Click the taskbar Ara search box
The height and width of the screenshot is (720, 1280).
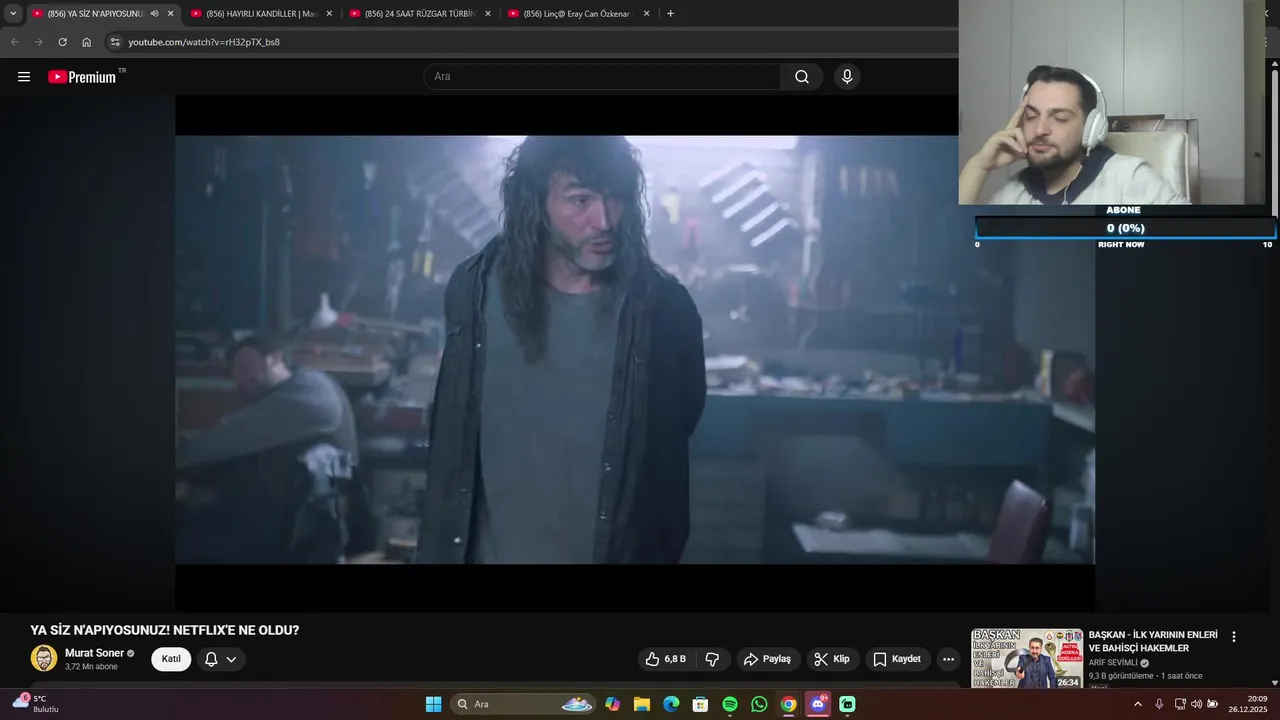(524, 704)
